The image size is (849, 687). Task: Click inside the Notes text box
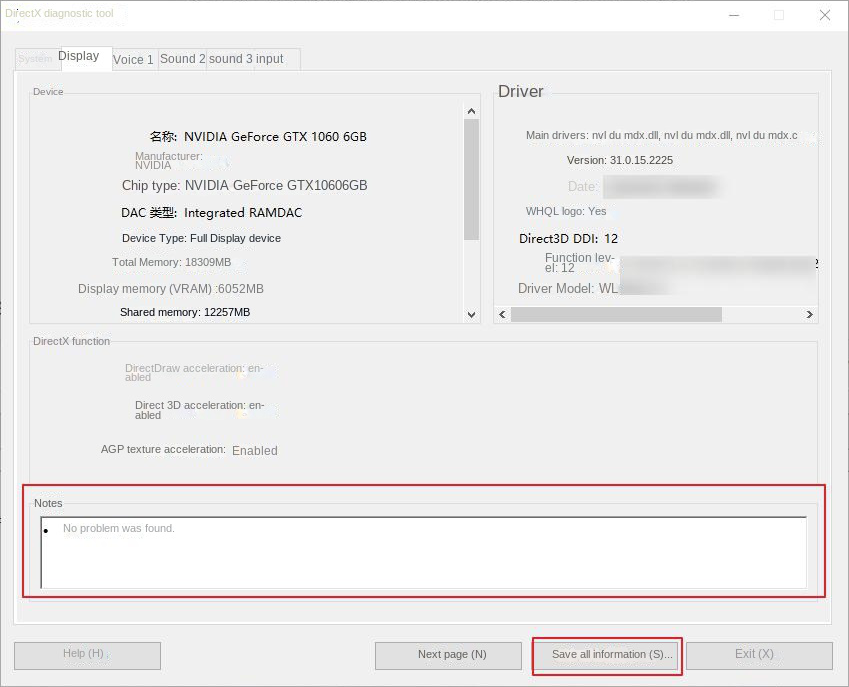coord(423,553)
